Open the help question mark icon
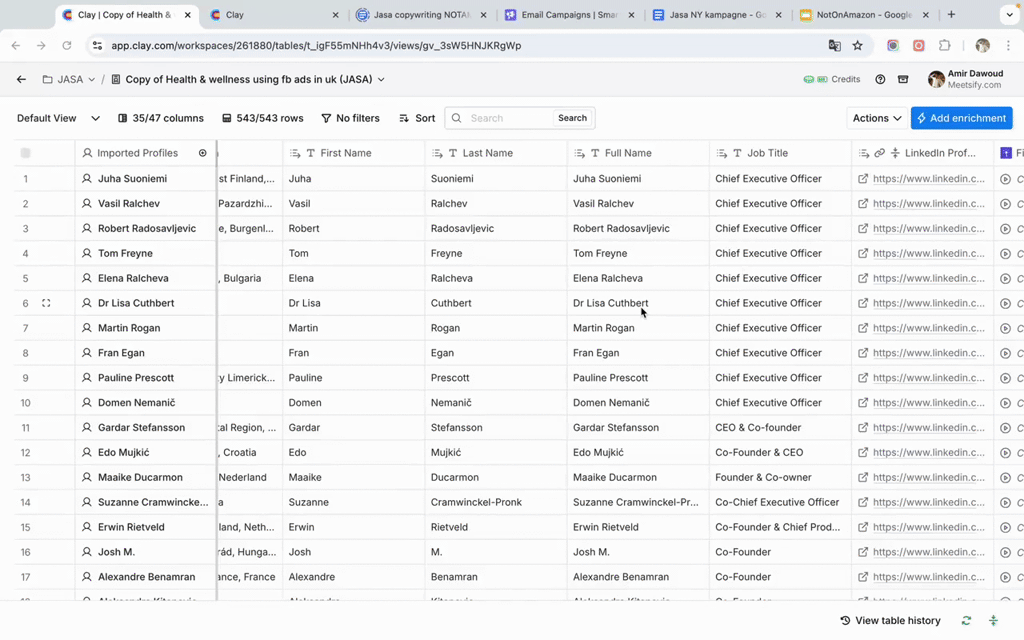The width and height of the screenshot is (1024, 640). click(x=880, y=79)
